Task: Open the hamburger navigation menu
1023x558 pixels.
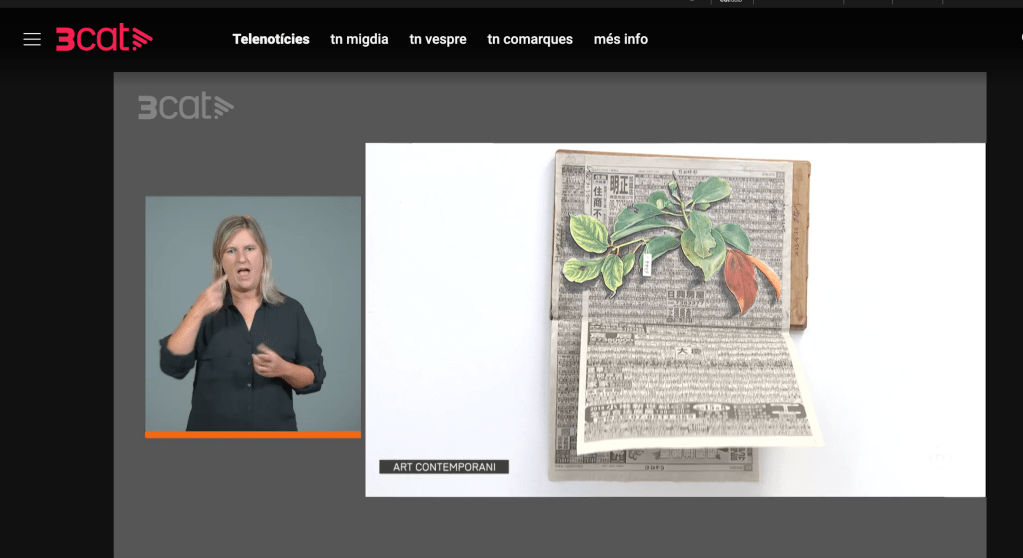Action: click(32, 39)
